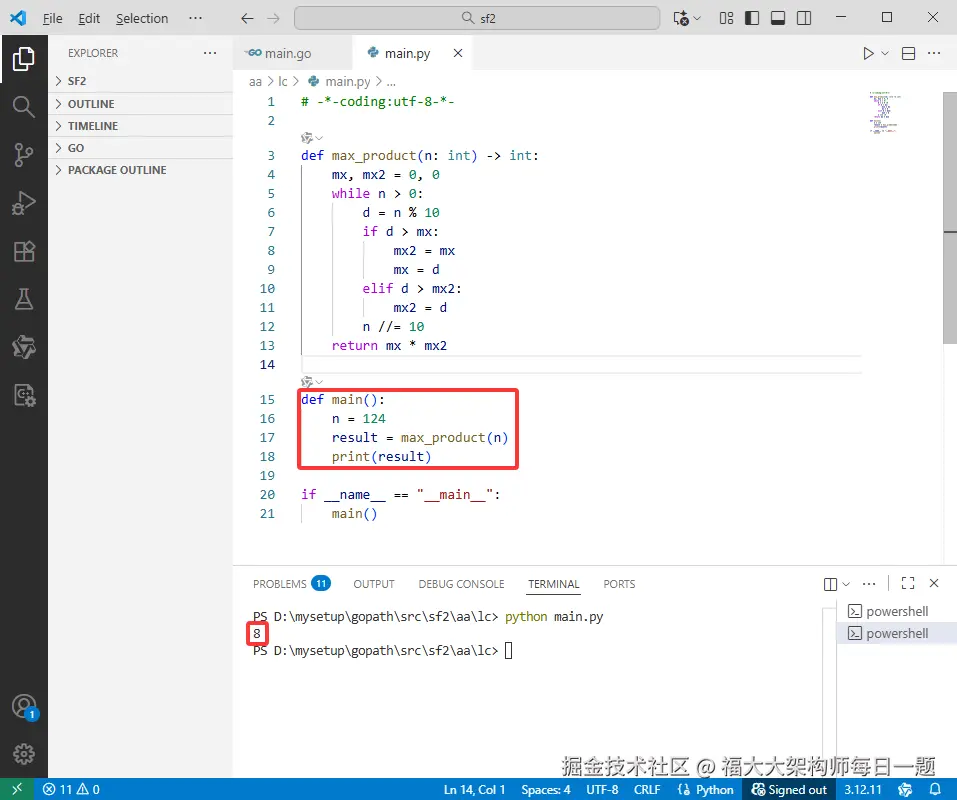Close the main.py tab
This screenshot has width=957, height=800.
pos(458,53)
